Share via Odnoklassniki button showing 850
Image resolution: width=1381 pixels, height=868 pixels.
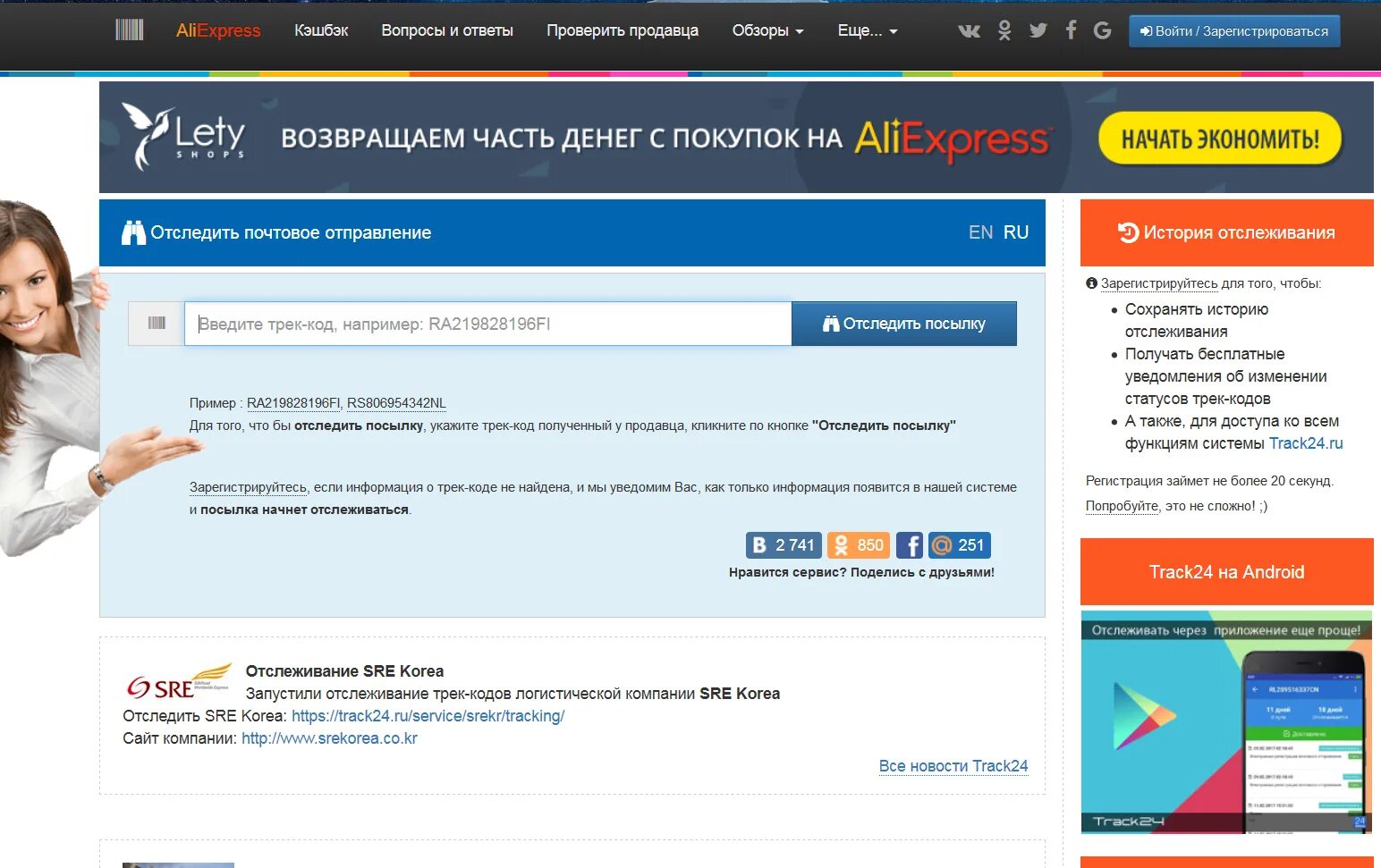coord(859,545)
